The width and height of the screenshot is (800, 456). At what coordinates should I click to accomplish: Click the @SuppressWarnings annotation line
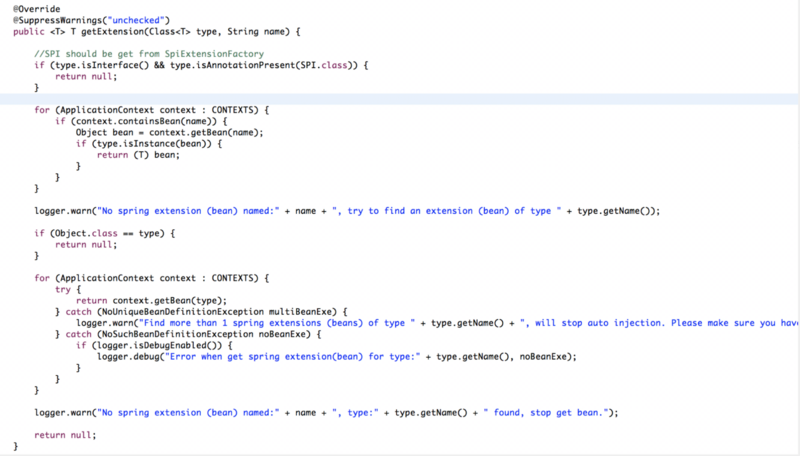tap(92, 20)
